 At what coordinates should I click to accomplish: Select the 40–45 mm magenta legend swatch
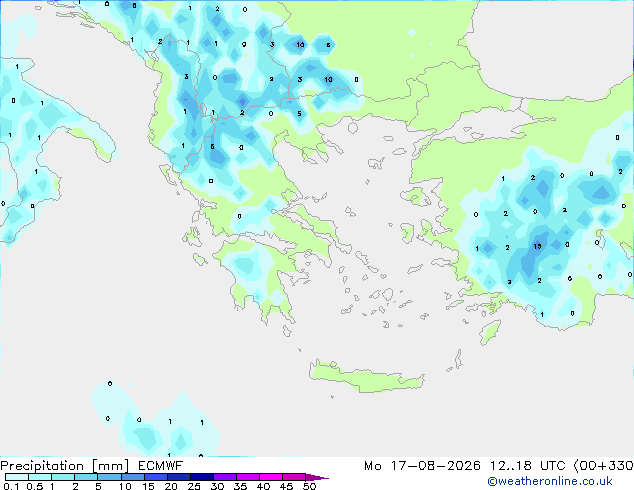271,477
